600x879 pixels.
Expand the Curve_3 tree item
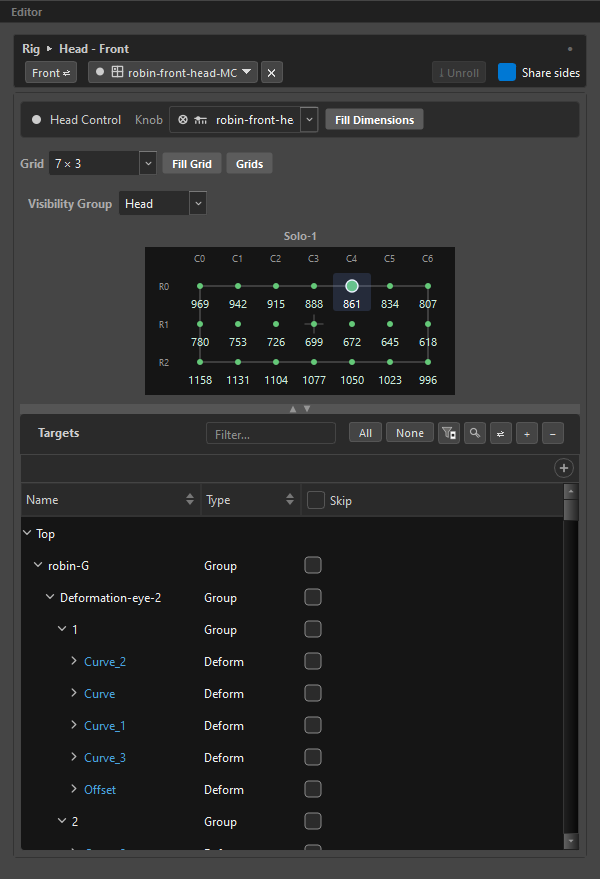[73, 757]
